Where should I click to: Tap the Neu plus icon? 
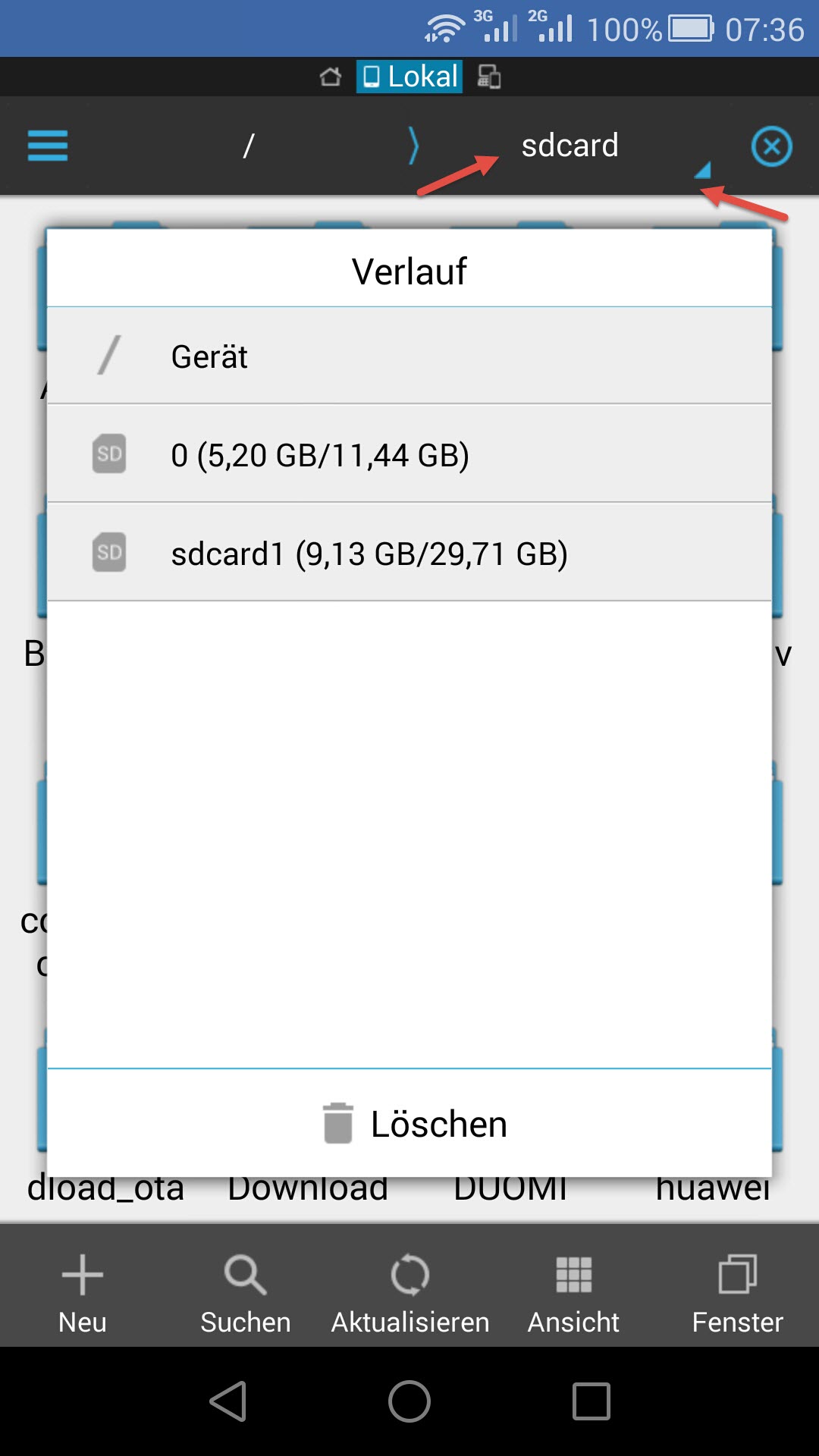point(82,1274)
